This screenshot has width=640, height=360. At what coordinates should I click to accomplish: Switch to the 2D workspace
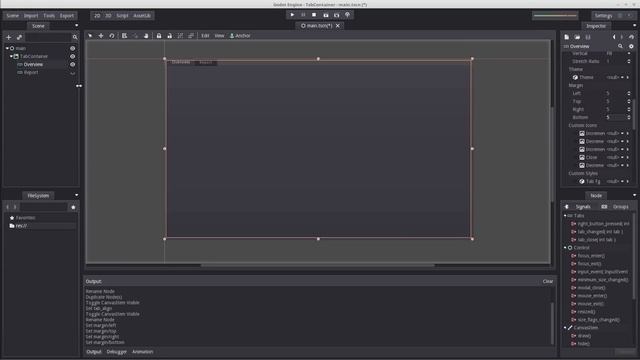[97, 16]
